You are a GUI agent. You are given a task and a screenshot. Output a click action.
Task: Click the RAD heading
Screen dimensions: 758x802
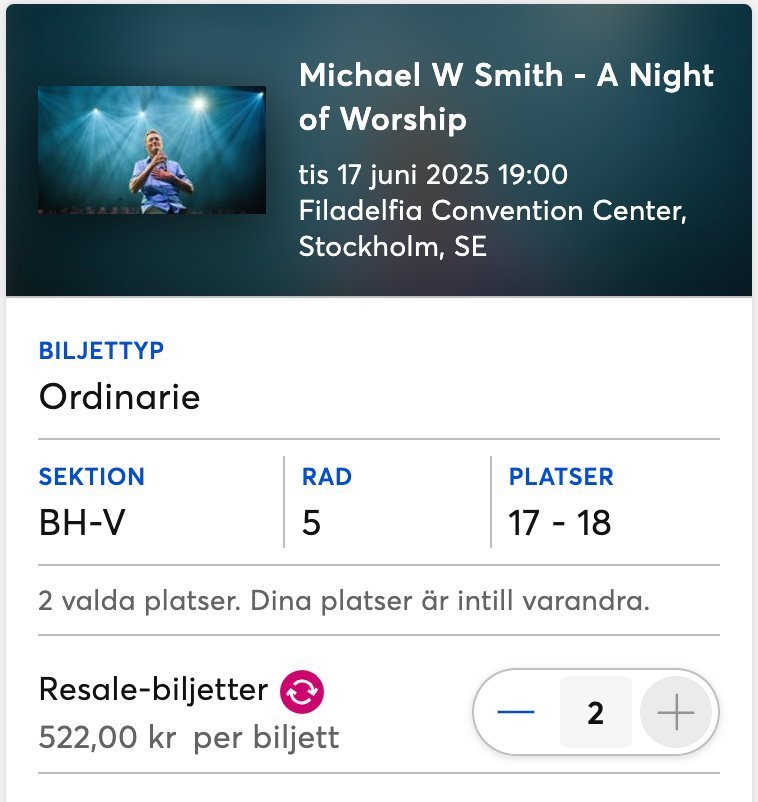tap(327, 477)
